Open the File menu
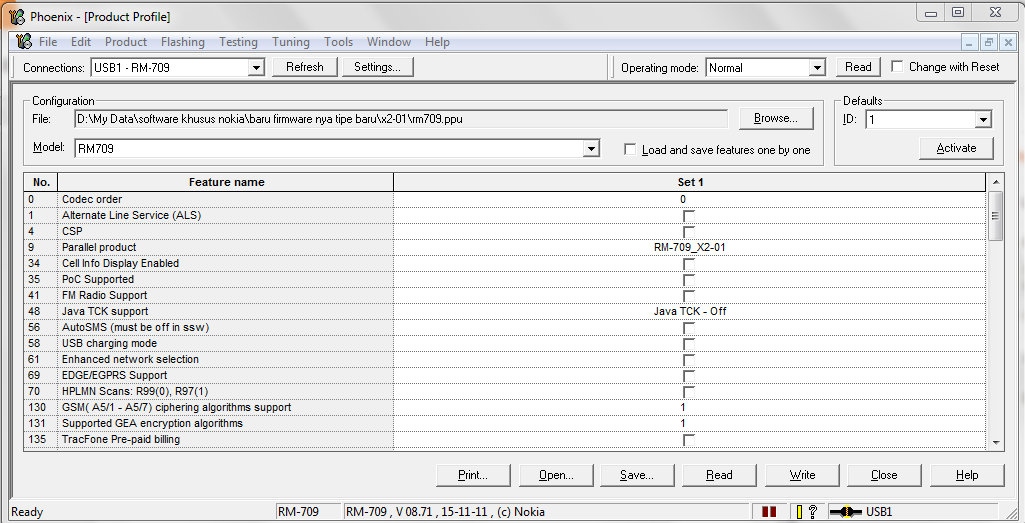The image size is (1025, 523). click(x=48, y=42)
